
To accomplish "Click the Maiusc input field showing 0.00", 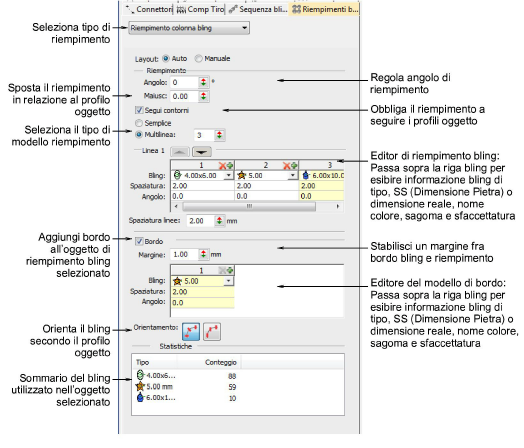I will (x=185, y=97).
